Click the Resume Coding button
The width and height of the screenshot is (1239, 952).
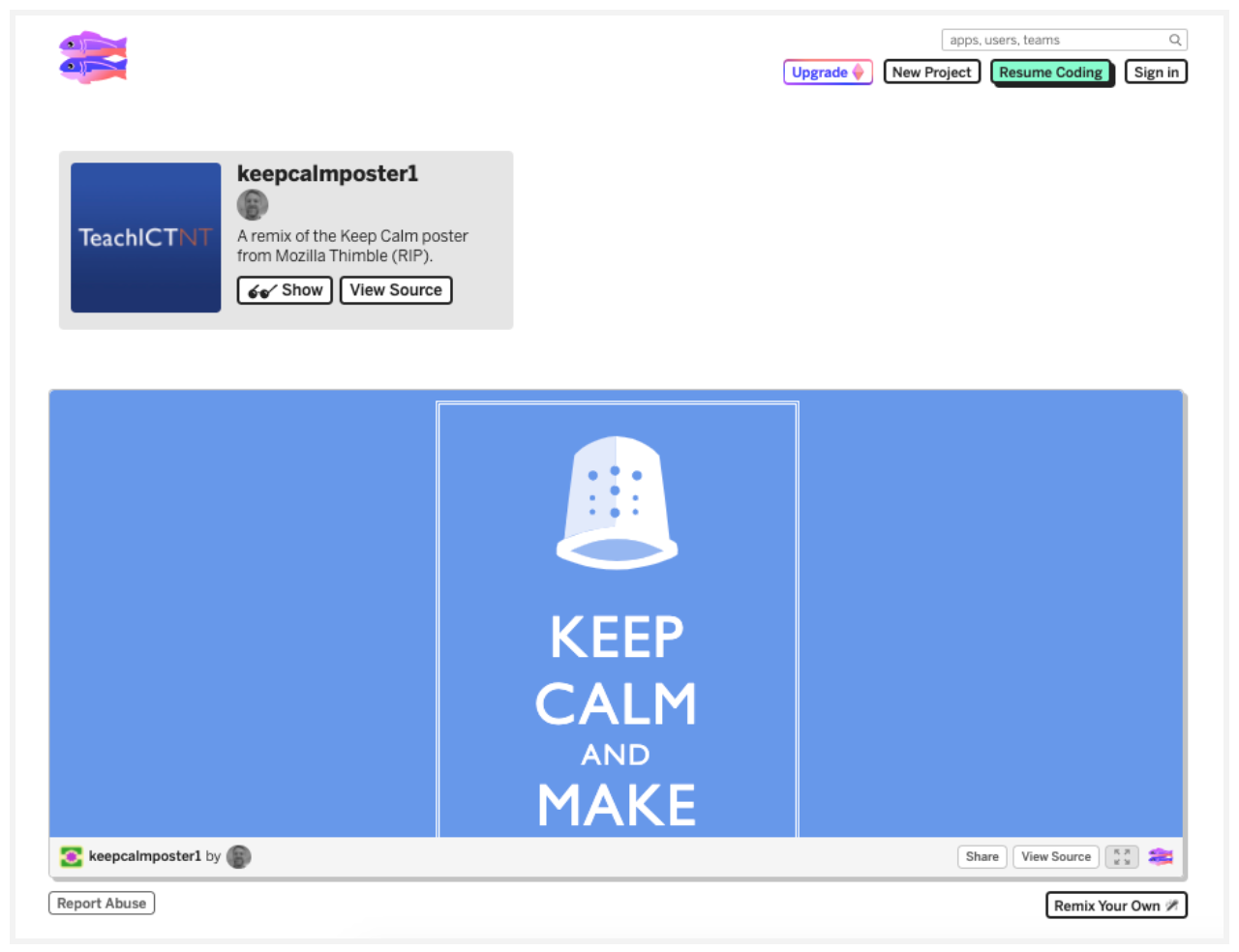click(x=1051, y=73)
